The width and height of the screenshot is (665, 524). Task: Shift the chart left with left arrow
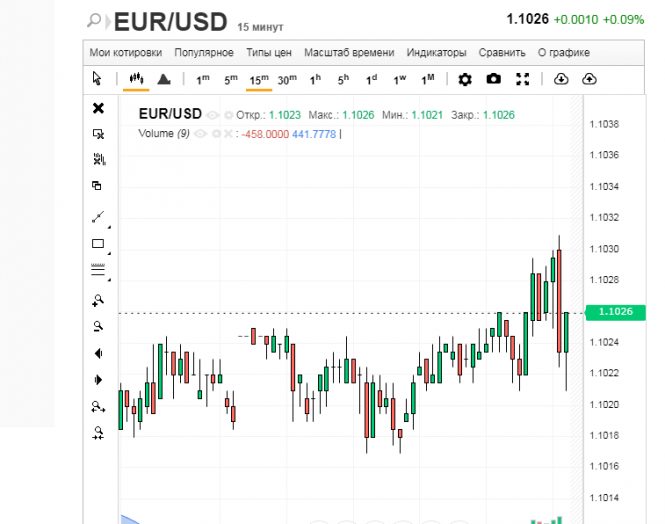click(x=98, y=354)
